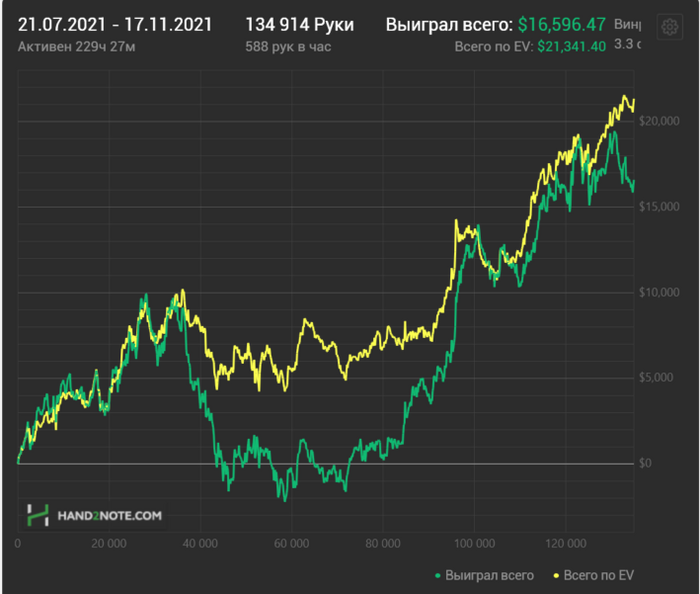Click the 120 000 x-axis label
The width and height of the screenshot is (700, 594).
coord(566,544)
